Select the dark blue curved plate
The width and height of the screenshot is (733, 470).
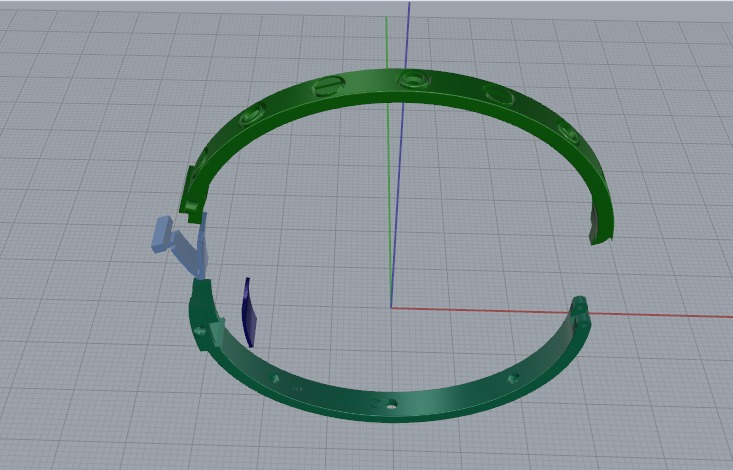tap(249, 312)
